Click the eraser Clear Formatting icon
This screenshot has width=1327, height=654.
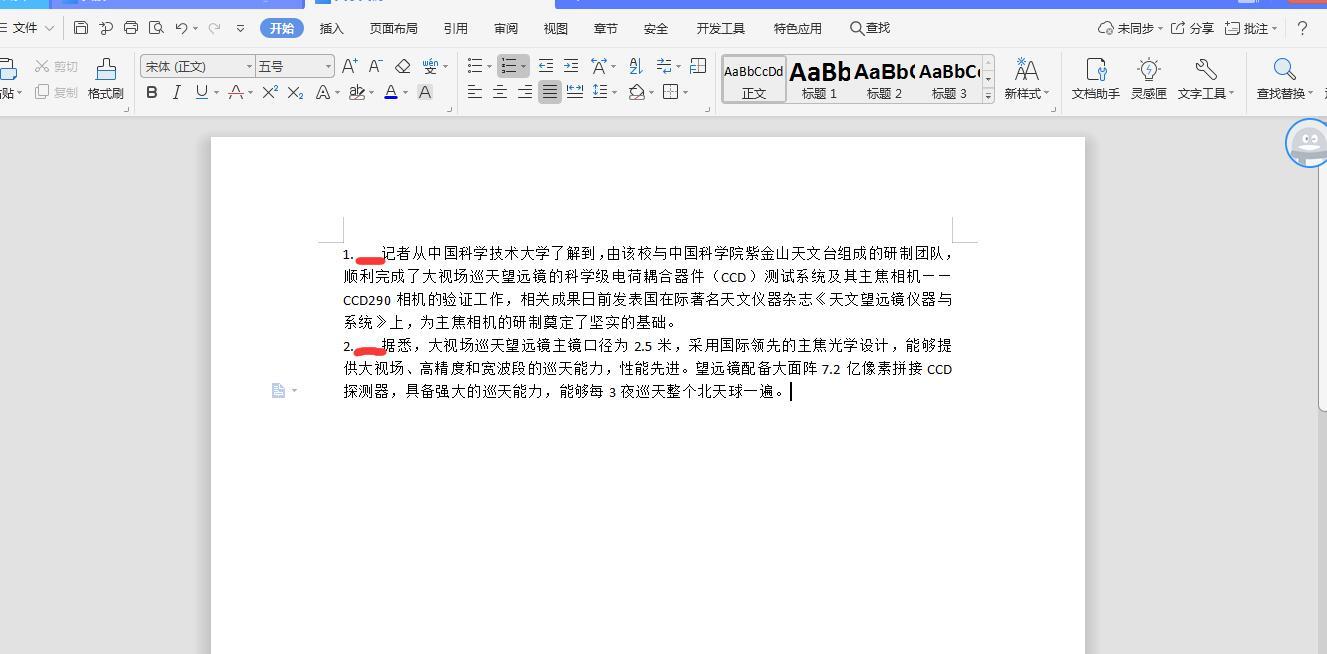click(402, 66)
